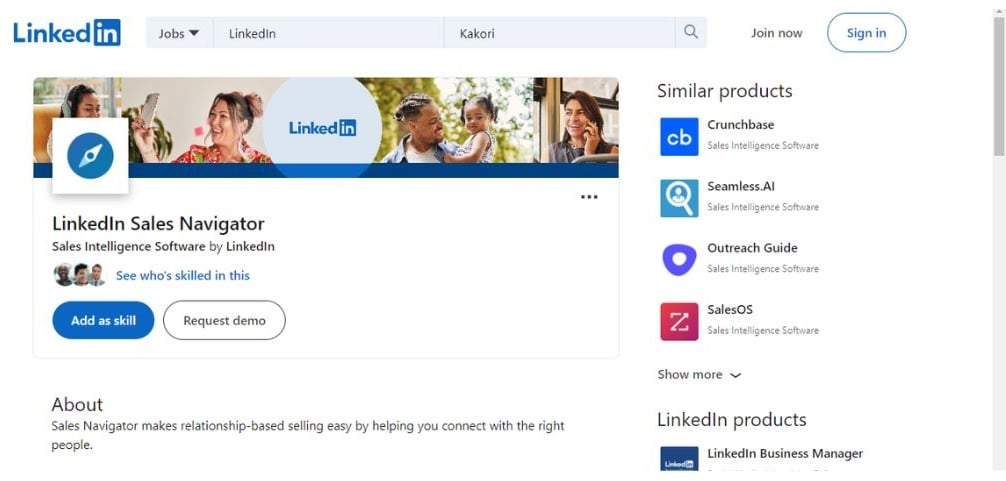Expand the Show more similar products
This screenshot has height=481, width=1006.
coord(699,375)
